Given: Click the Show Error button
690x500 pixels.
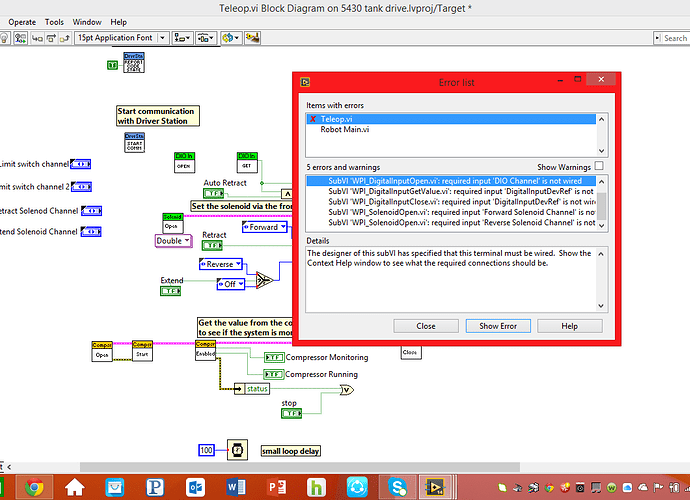Looking at the screenshot, I should [498, 326].
